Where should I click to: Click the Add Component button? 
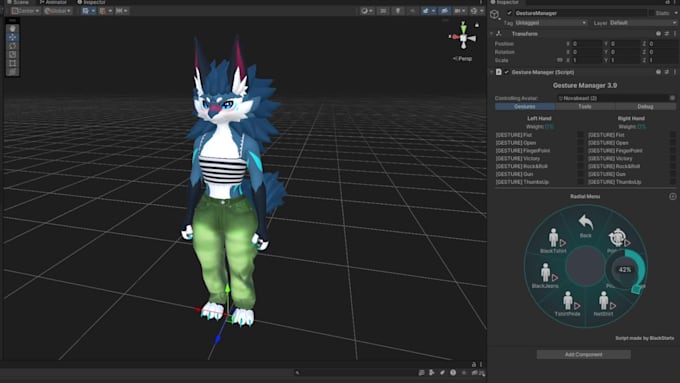pyautogui.click(x=584, y=354)
